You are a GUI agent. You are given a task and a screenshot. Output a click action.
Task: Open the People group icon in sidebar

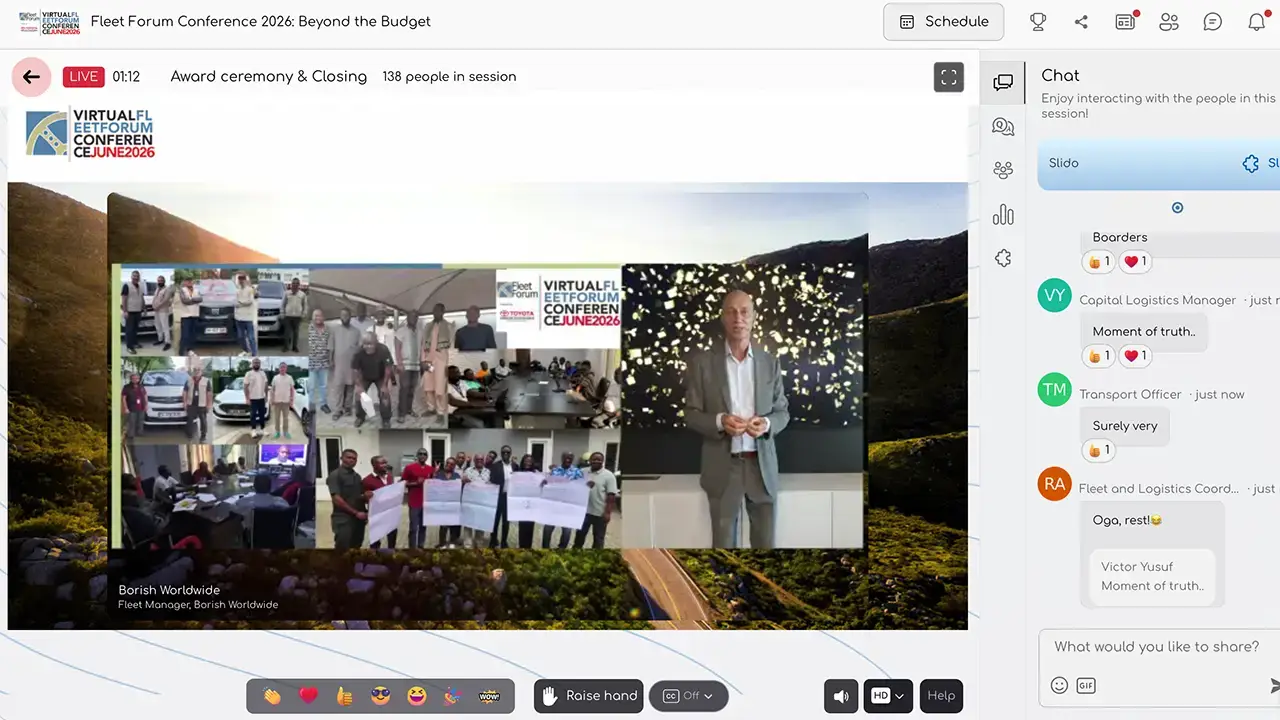[1003, 170]
